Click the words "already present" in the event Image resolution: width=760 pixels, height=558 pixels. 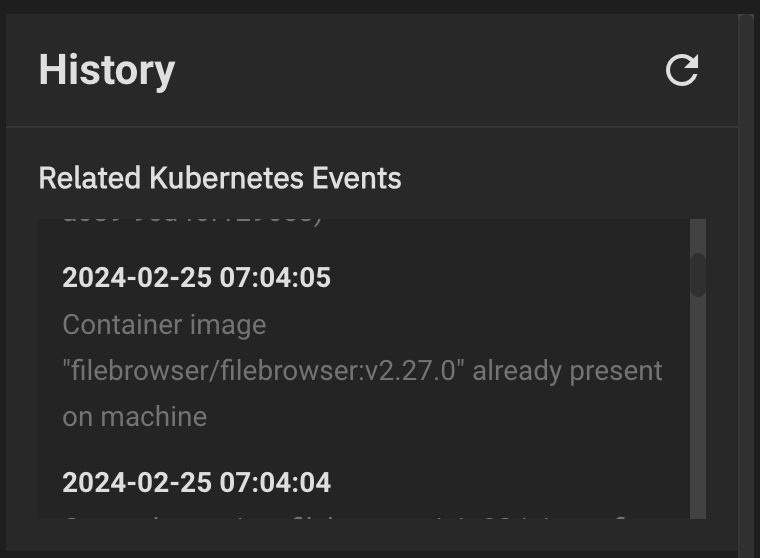tap(567, 371)
